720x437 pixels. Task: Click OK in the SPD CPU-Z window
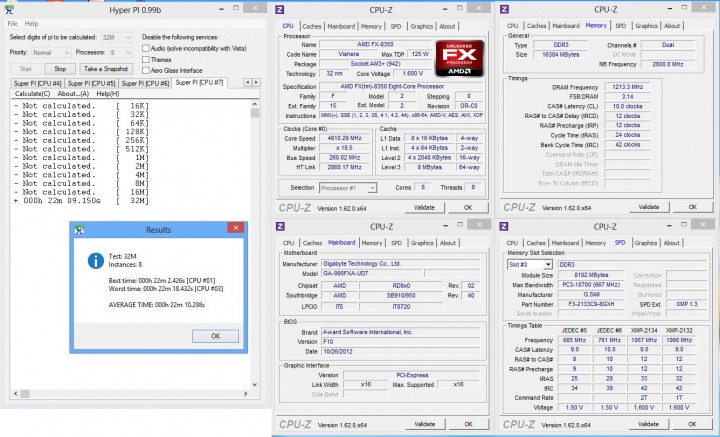692,424
